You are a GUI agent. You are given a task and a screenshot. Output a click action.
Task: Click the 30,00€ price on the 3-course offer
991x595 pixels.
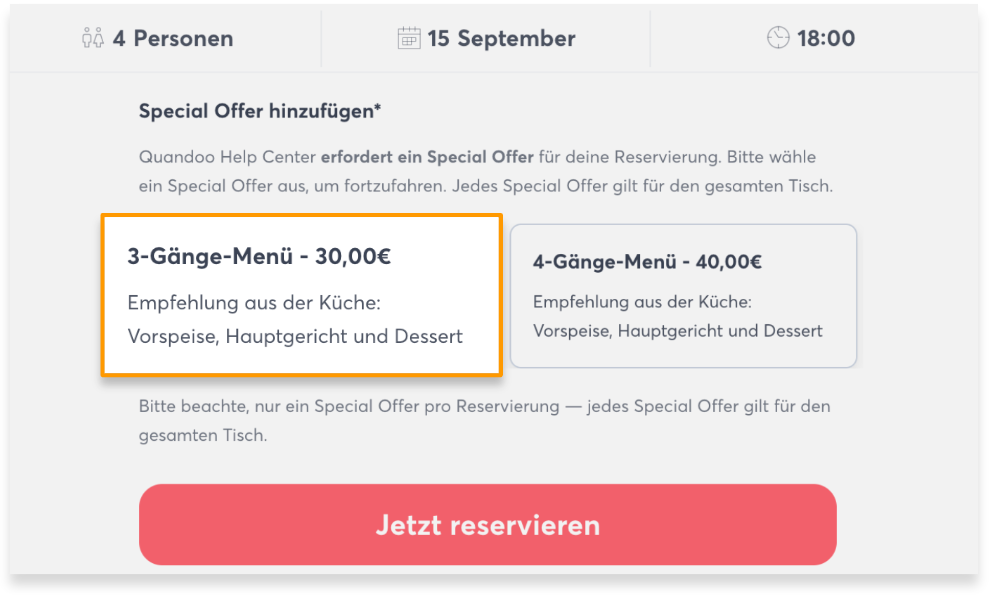[x=353, y=256]
